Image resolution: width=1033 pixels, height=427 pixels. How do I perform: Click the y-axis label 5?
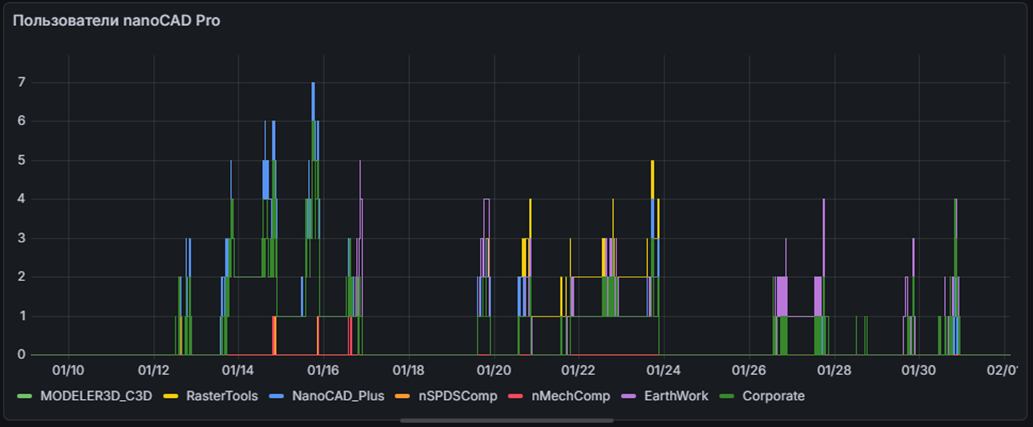pyautogui.click(x=20, y=160)
